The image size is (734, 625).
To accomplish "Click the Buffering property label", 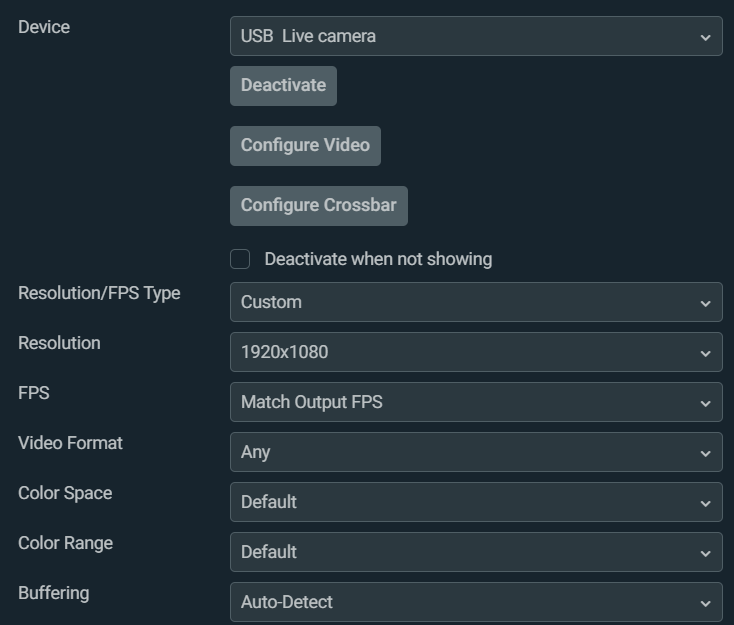I will (54, 593).
